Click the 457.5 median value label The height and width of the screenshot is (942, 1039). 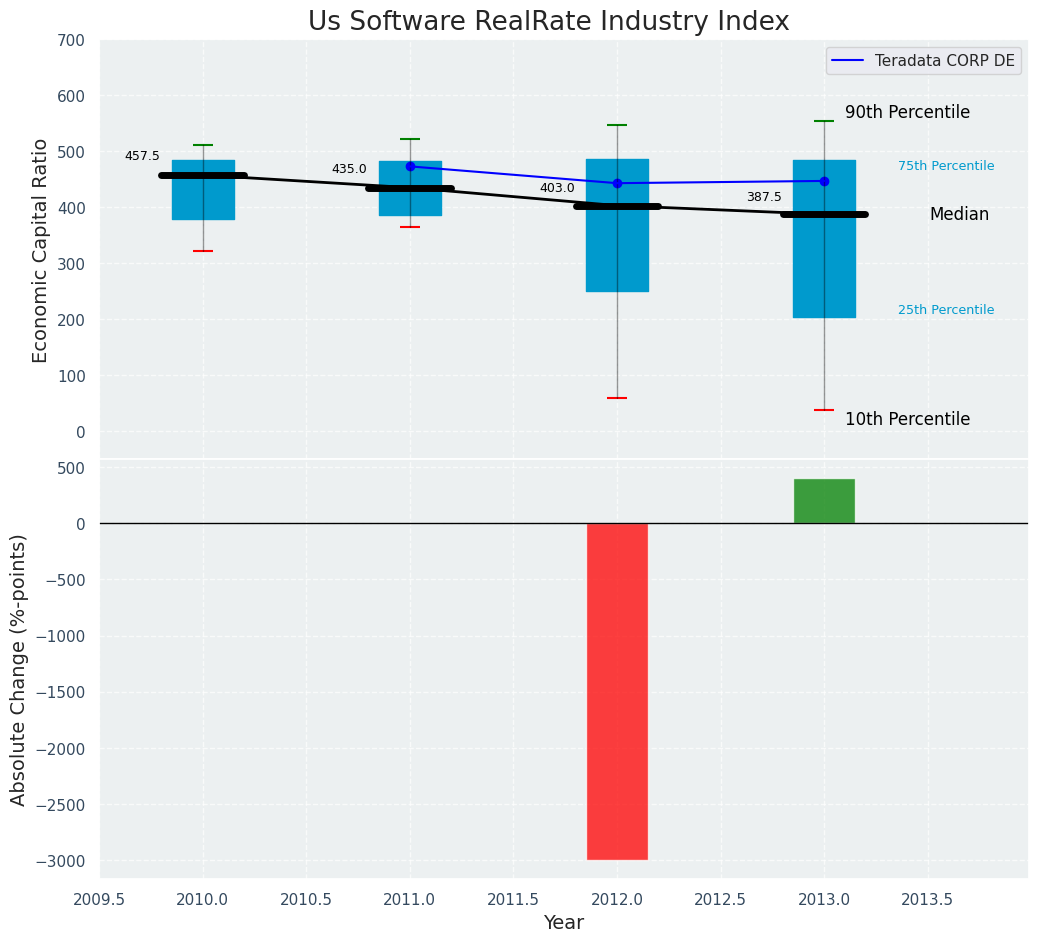(x=142, y=156)
